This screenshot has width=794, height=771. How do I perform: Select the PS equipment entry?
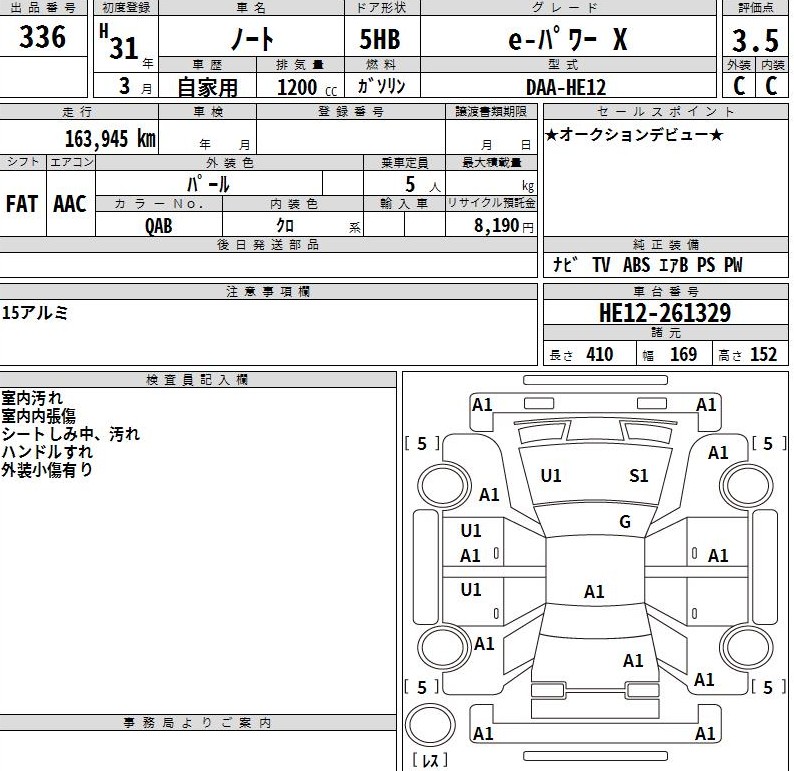[706, 265]
